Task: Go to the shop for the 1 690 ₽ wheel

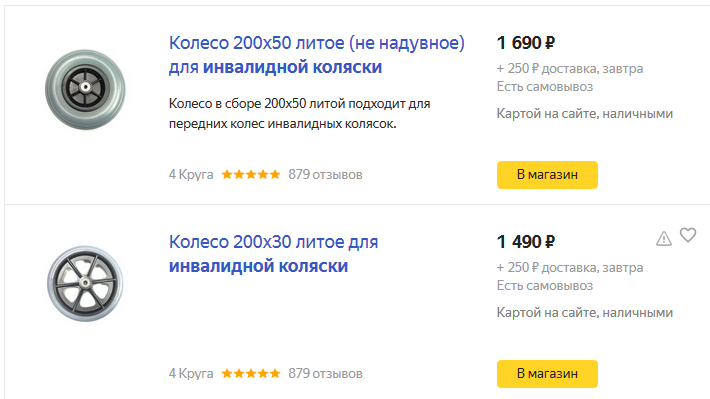Action: (x=547, y=175)
